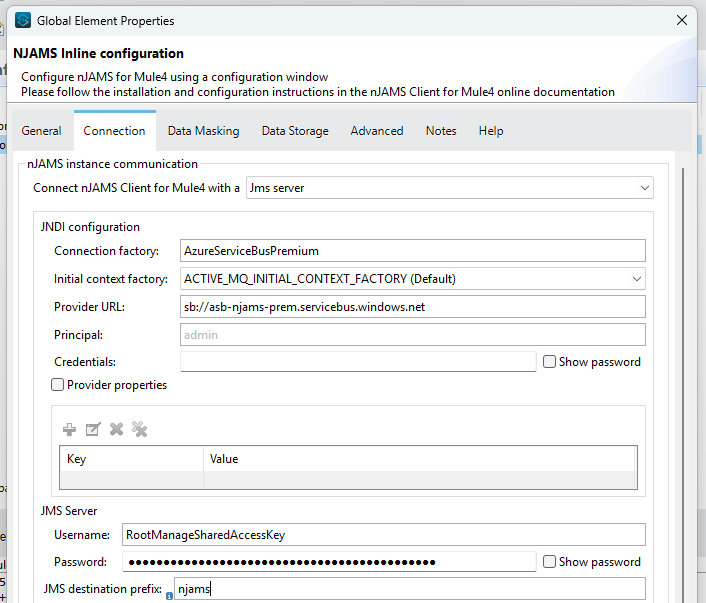Open the Help tab
706x603 pixels.
(491, 131)
